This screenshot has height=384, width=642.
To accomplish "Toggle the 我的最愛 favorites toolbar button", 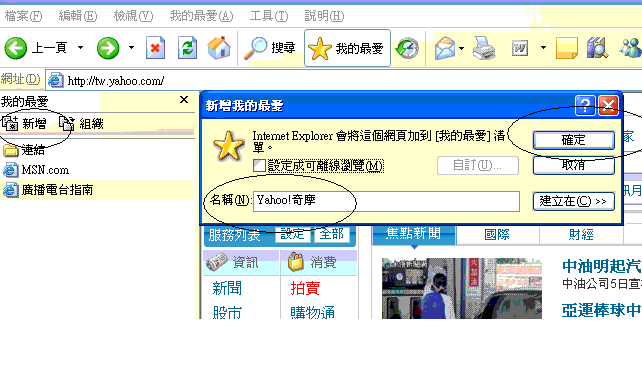I will 347,48.
